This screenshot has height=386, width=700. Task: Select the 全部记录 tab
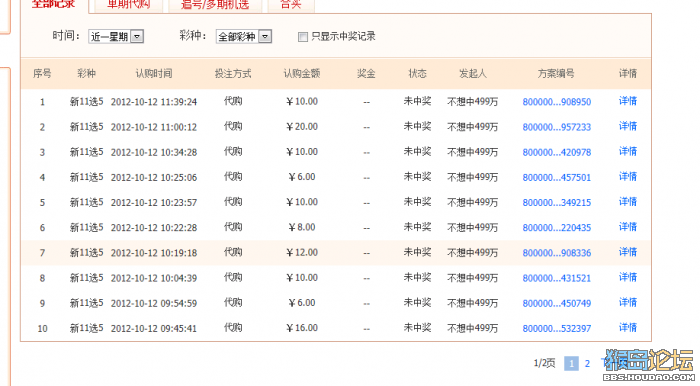point(54,4)
